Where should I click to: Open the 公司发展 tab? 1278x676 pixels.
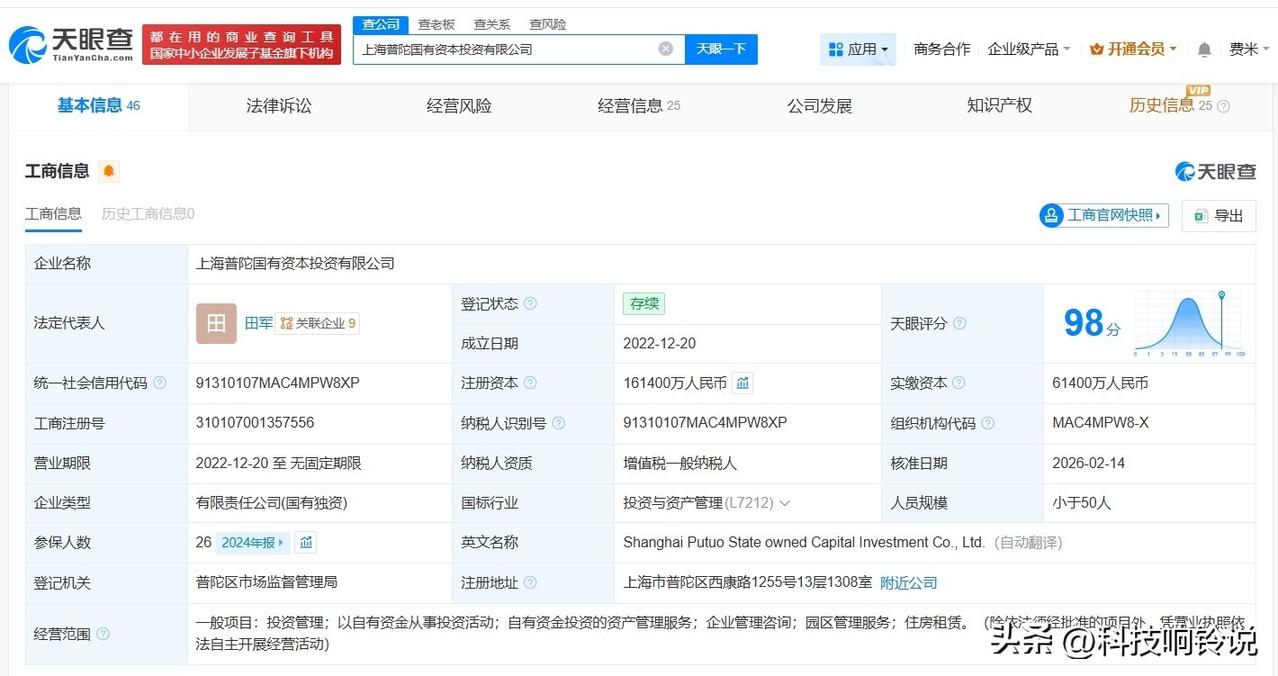coord(819,105)
